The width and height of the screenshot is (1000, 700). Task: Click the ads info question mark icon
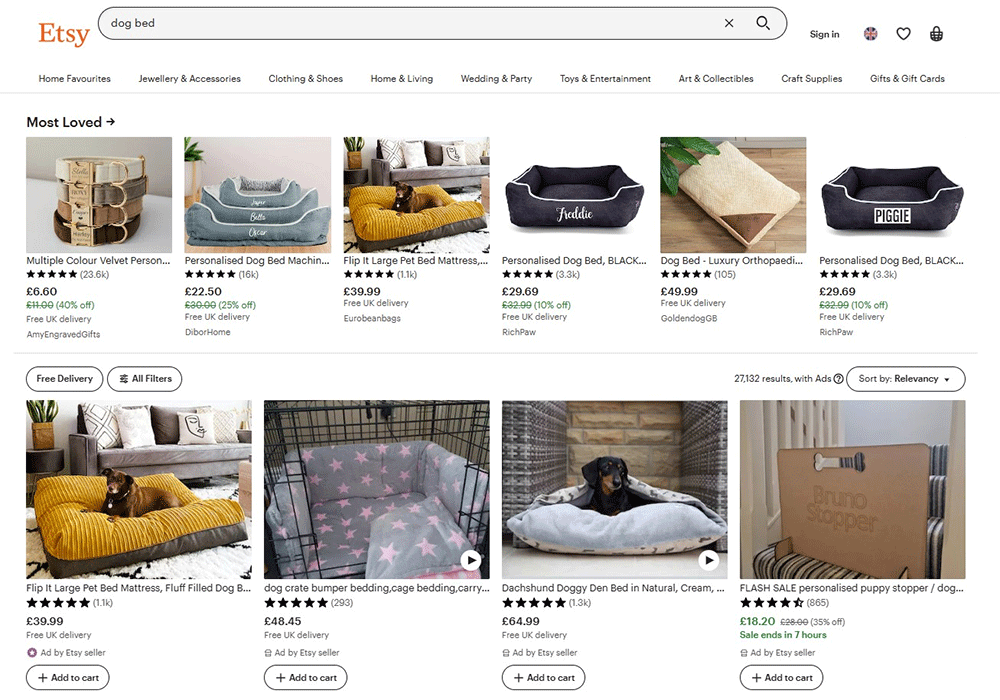click(x=838, y=379)
